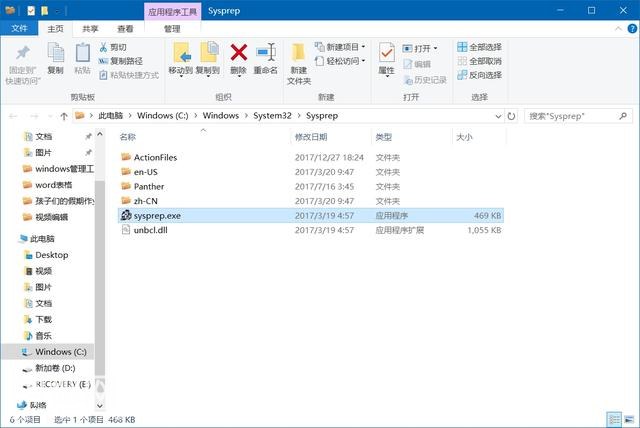Select the ActionFiles folder
The height and width of the screenshot is (428, 640).
pos(311,157)
